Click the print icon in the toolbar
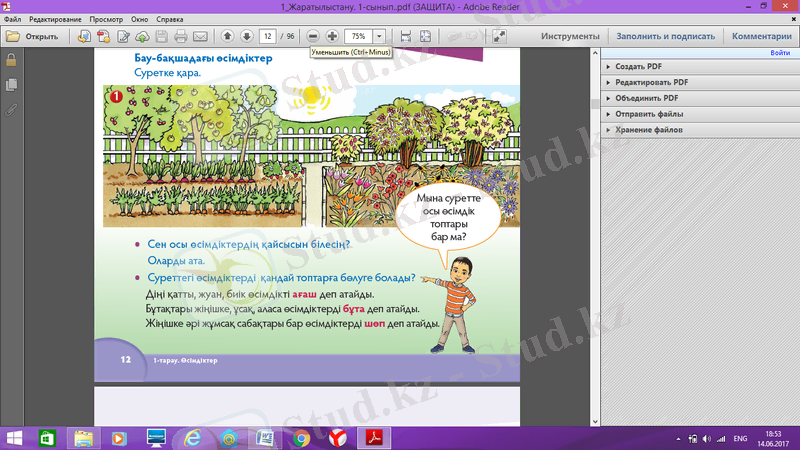Screen dimensions: 800x450 coord(180,37)
